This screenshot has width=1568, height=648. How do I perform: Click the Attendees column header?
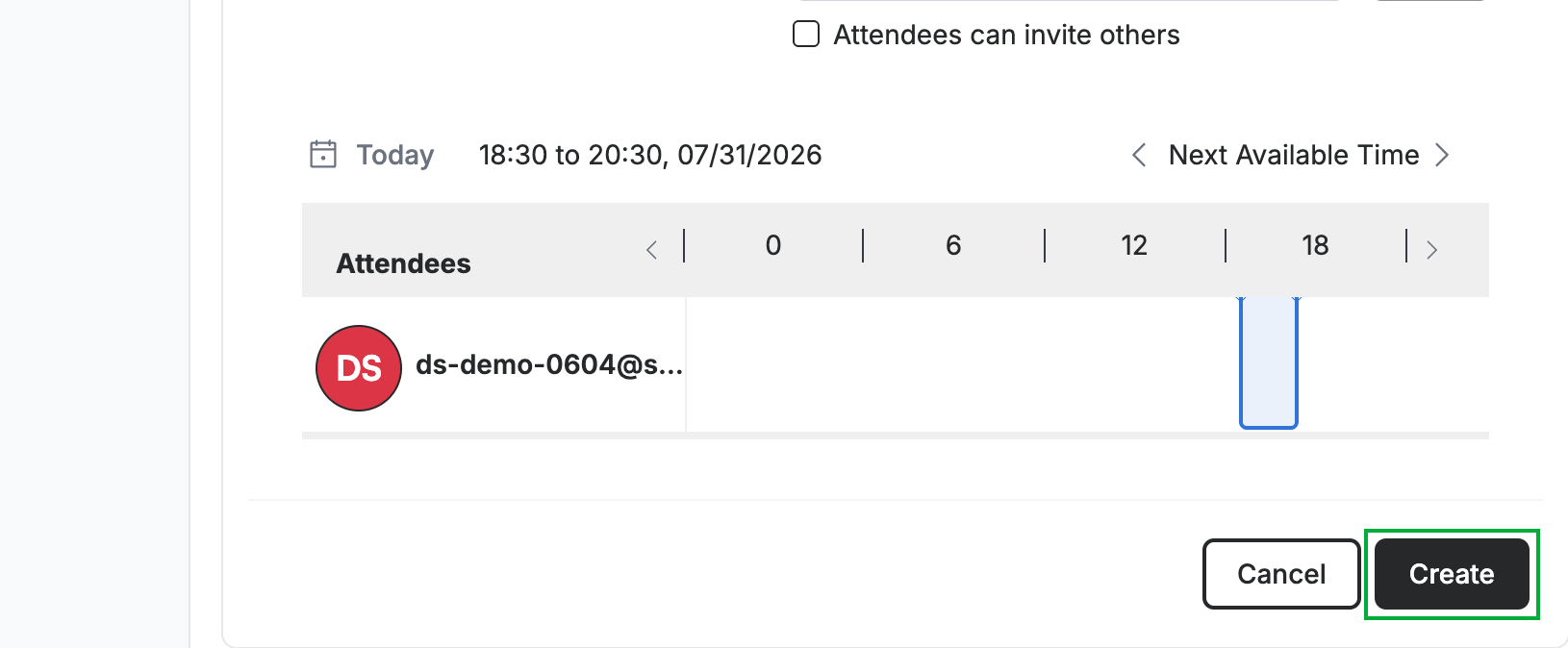pos(404,263)
